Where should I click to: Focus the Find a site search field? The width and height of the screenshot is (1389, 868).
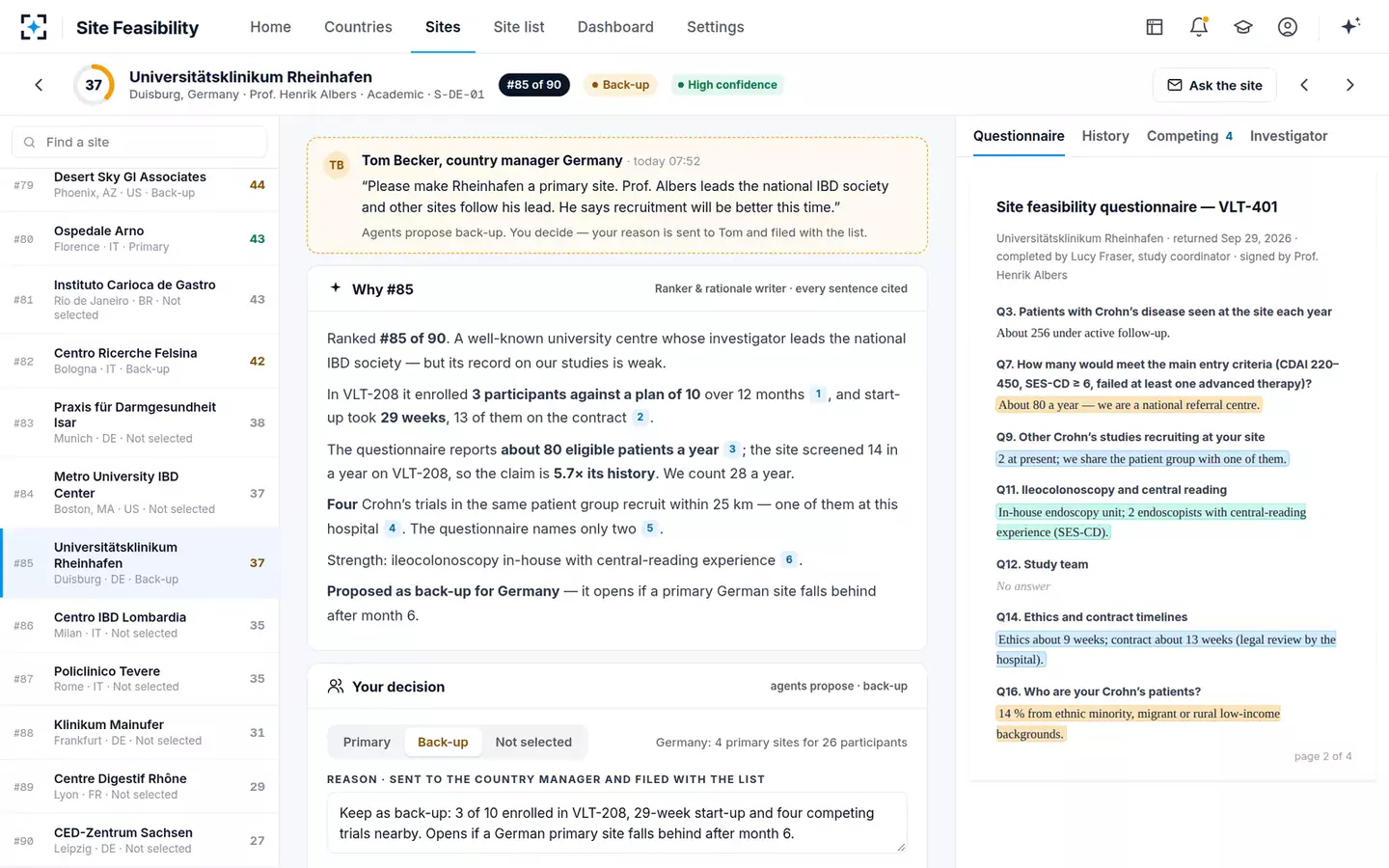(140, 142)
